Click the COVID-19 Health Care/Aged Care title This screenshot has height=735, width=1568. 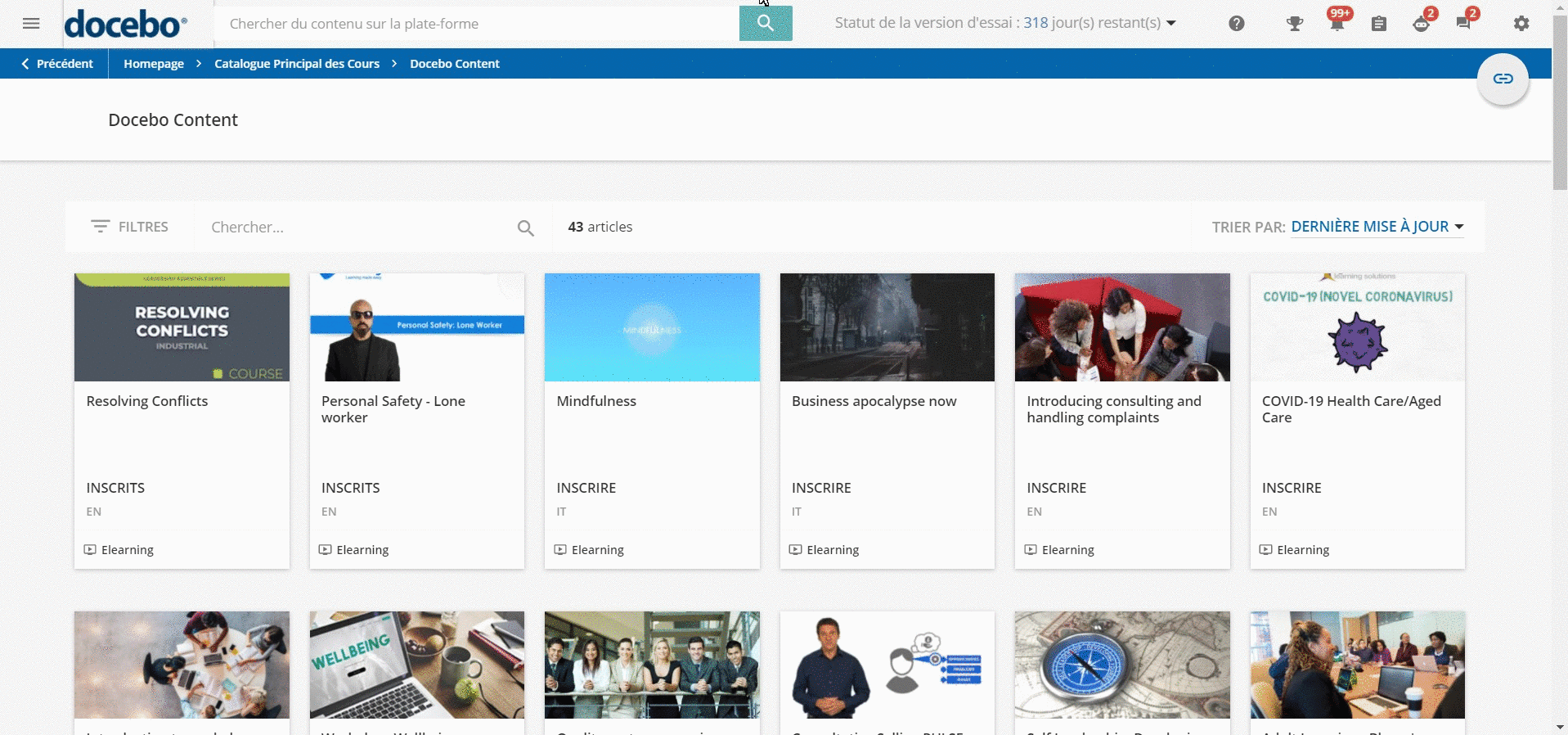[x=1351, y=409]
